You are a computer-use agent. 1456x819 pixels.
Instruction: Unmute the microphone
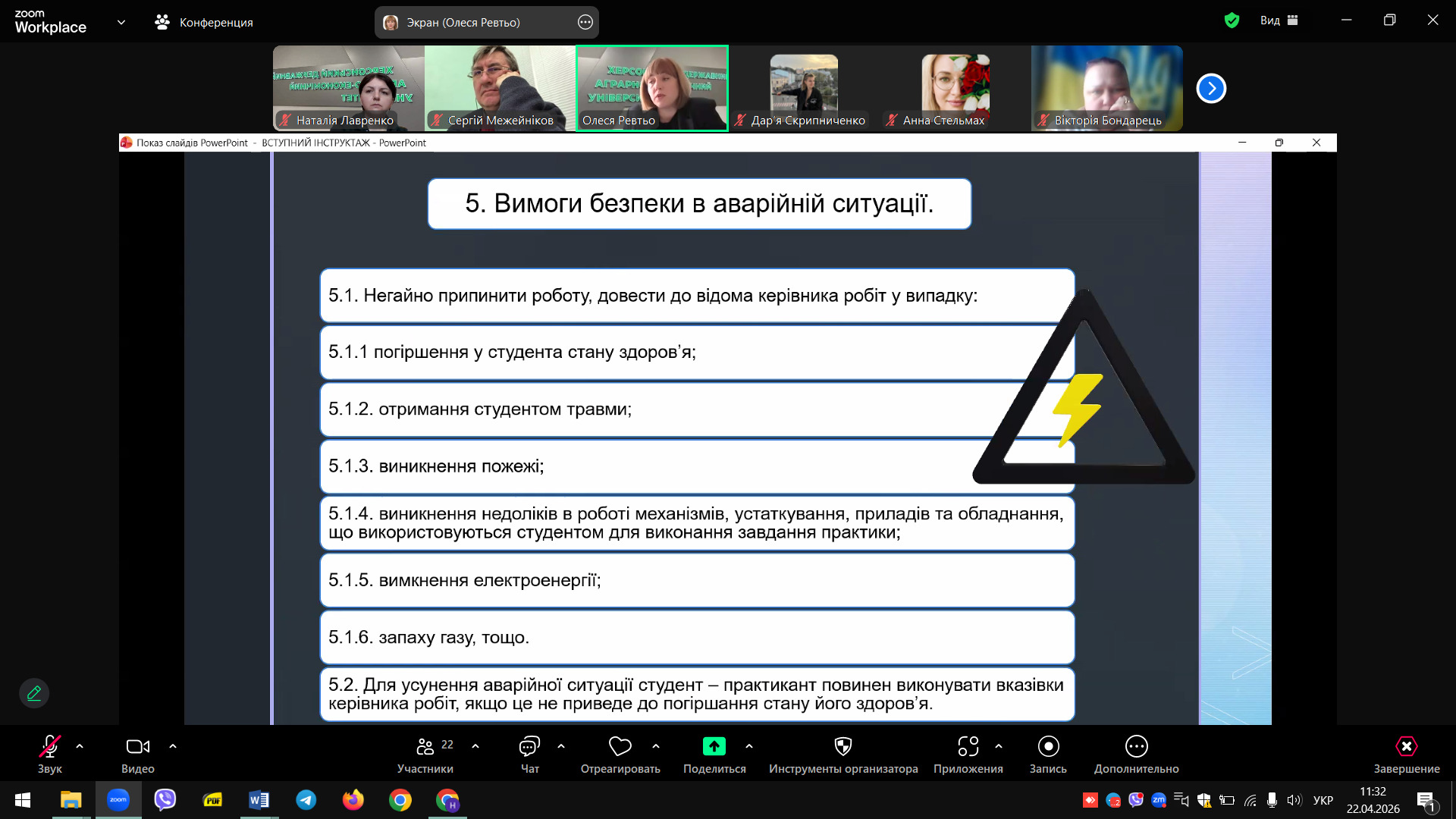pyautogui.click(x=50, y=747)
